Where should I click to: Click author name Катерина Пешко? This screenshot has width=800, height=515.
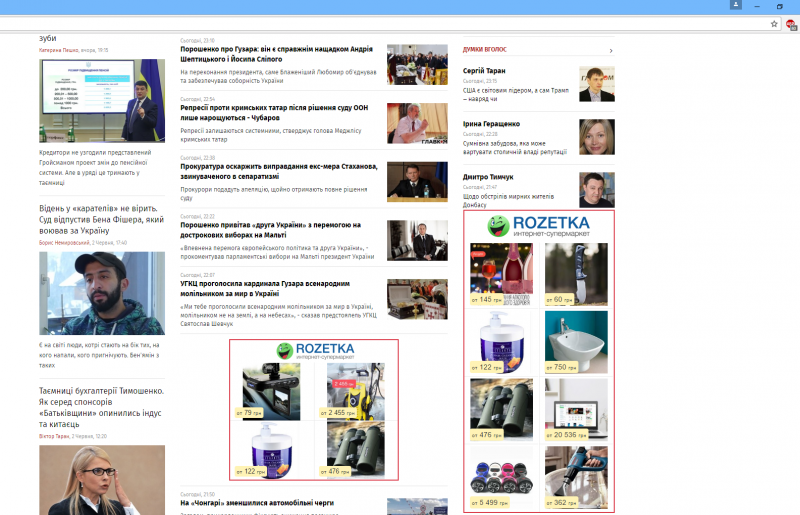pyautogui.click(x=59, y=50)
